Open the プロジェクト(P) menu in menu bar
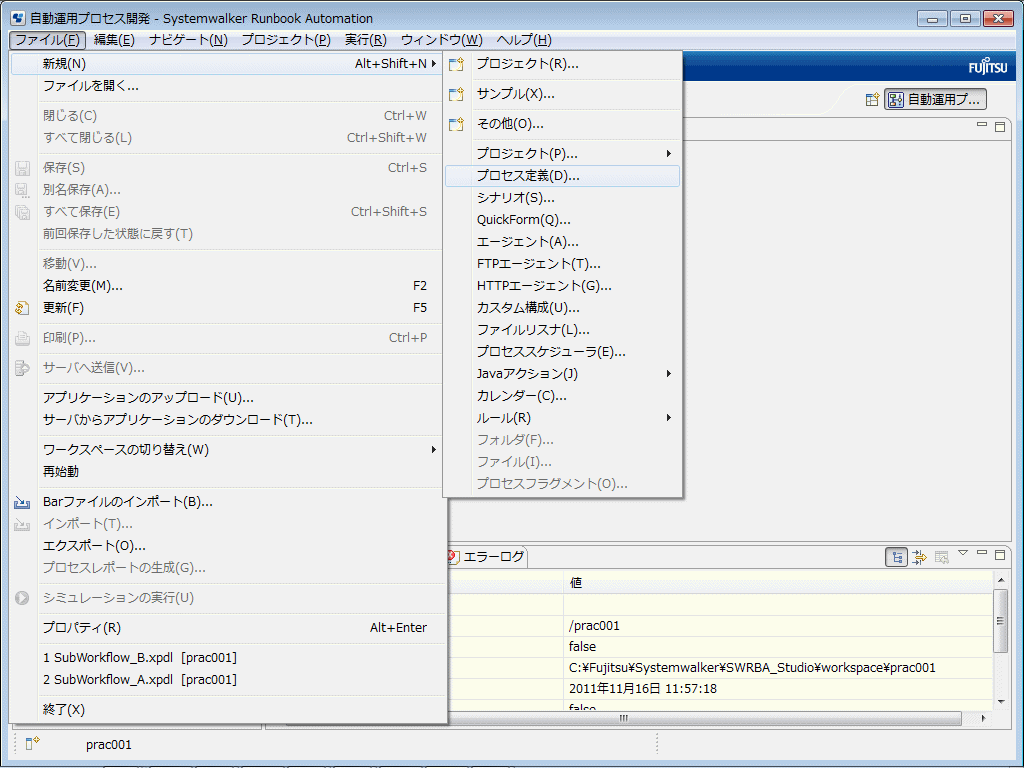Viewport: 1024px width, 768px height. (286, 40)
